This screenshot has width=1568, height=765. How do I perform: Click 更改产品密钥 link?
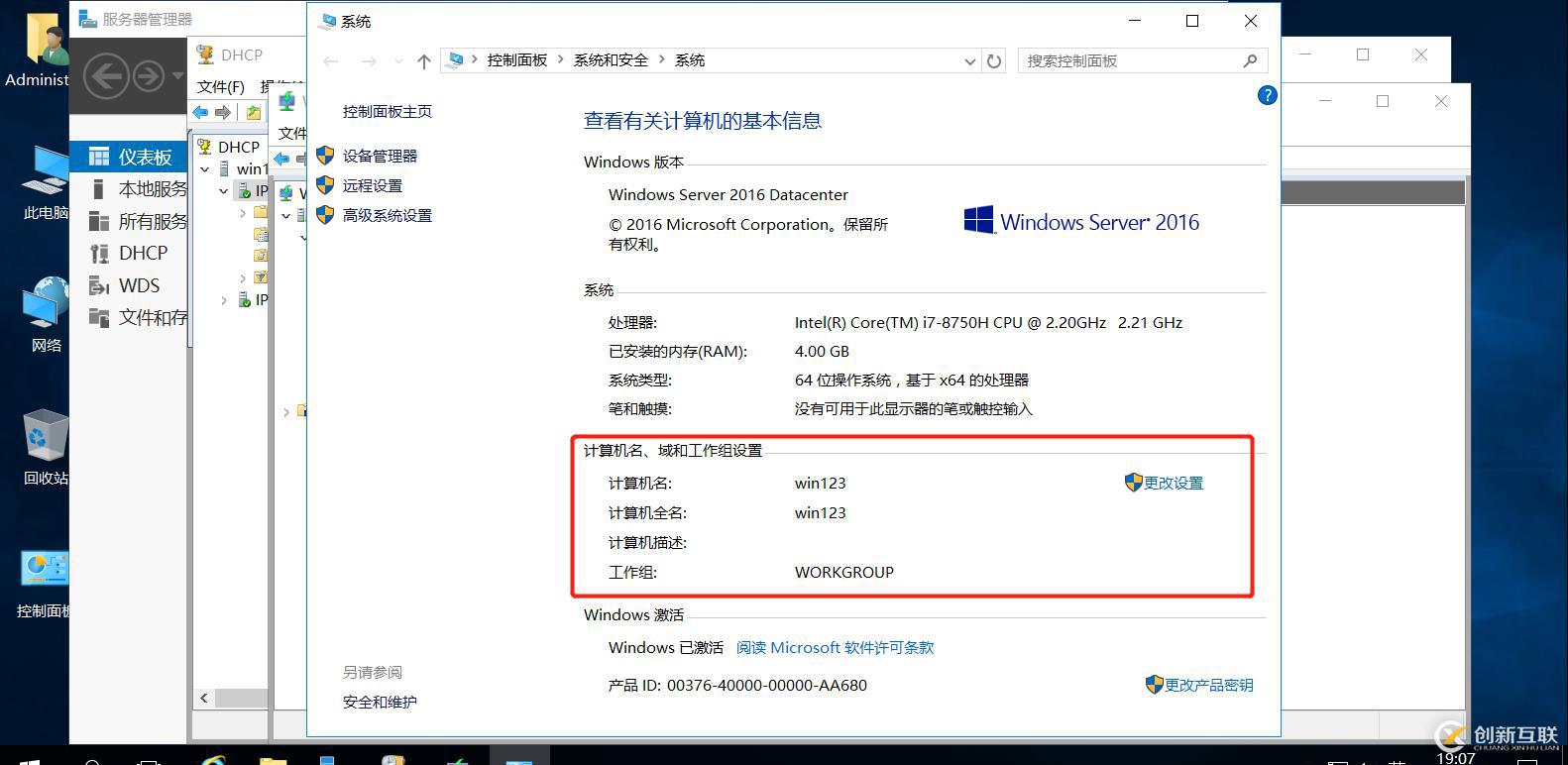[1208, 685]
